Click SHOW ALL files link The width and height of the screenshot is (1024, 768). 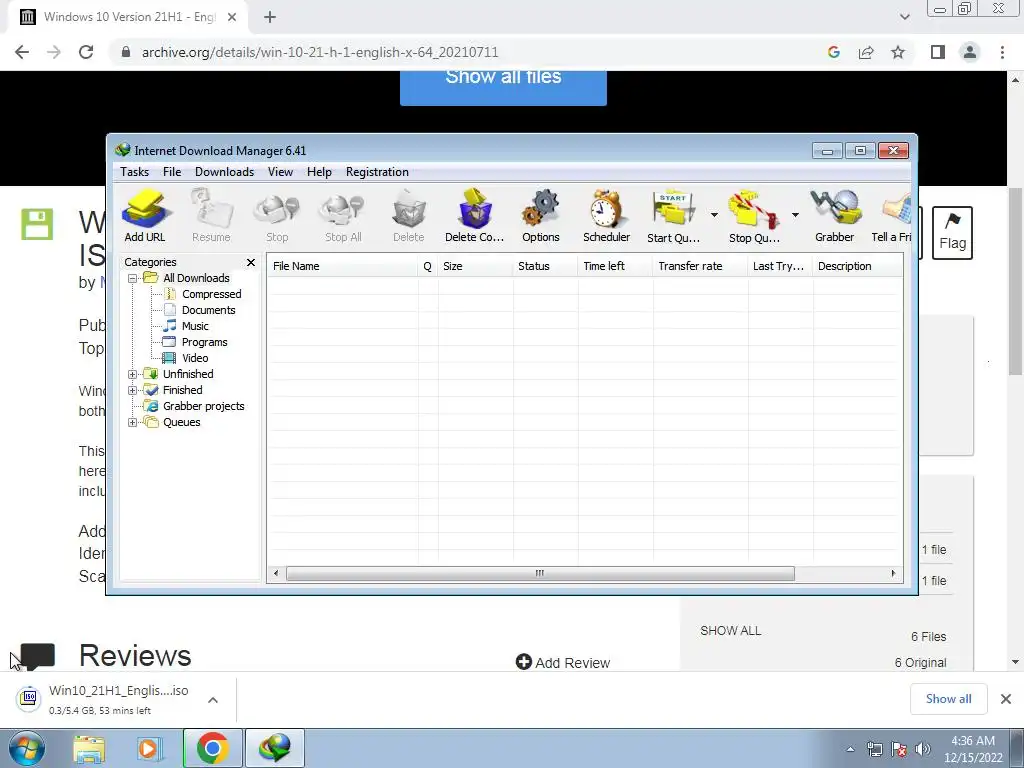click(x=730, y=631)
